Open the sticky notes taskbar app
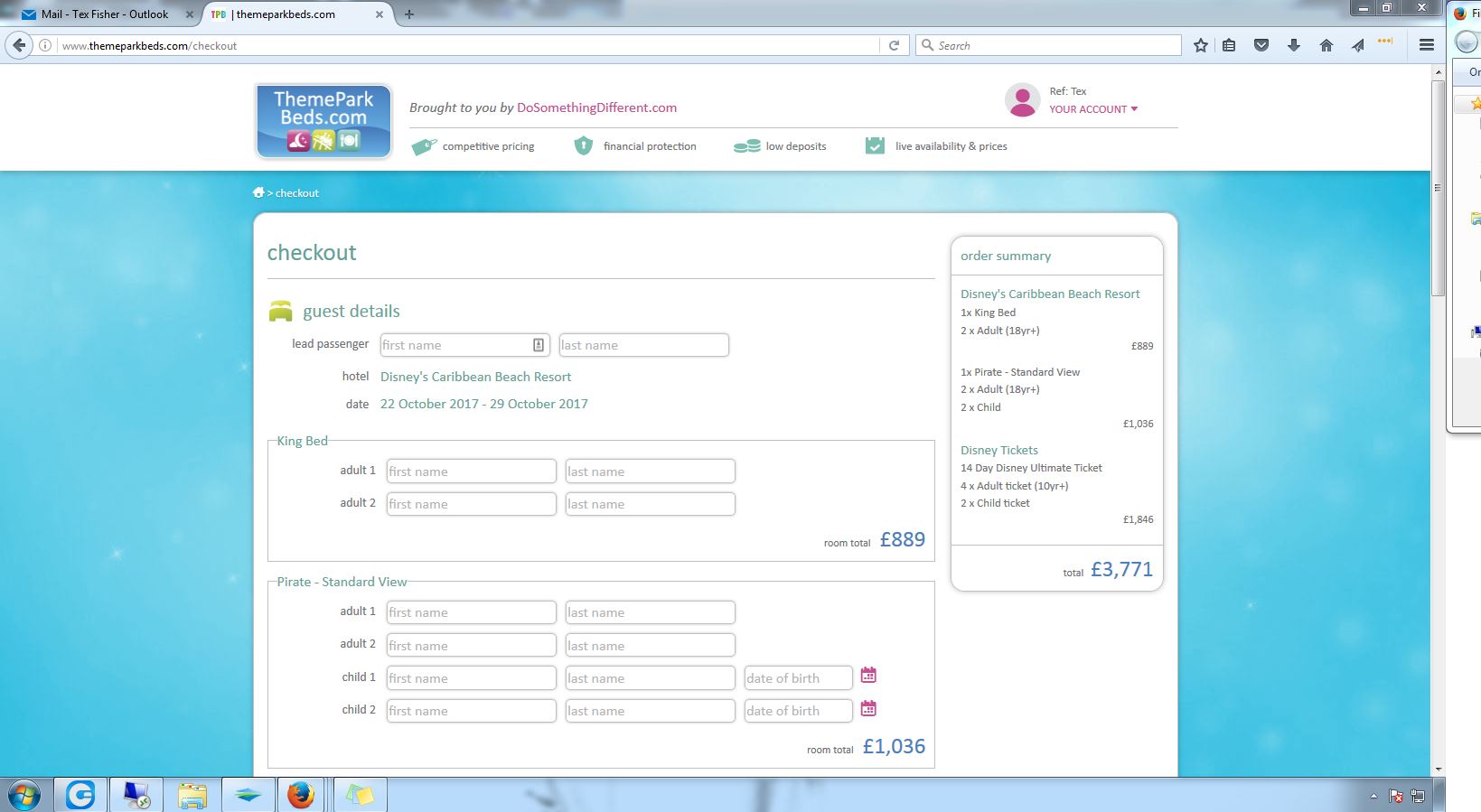 pos(359,795)
